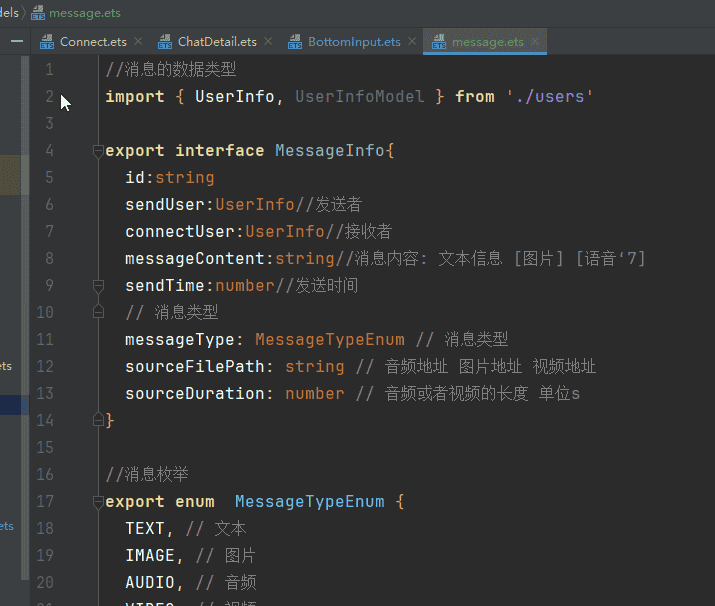Close the BottomInput.ets tab

(x=412, y=42)
